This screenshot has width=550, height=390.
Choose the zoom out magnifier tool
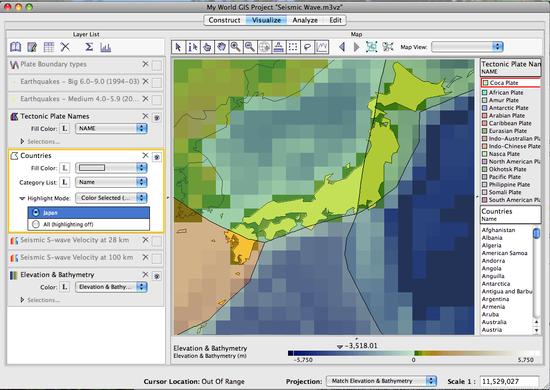point(250,47)
